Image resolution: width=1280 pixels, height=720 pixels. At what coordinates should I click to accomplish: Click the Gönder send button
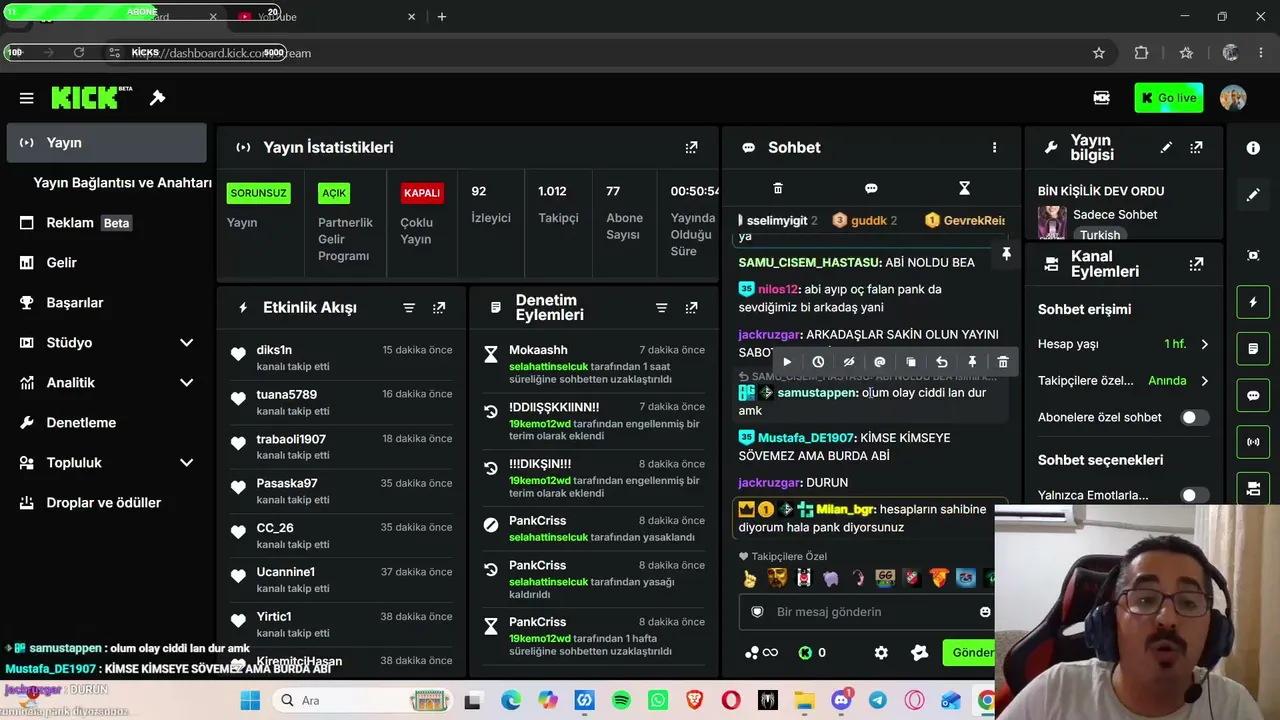[971, 653]
